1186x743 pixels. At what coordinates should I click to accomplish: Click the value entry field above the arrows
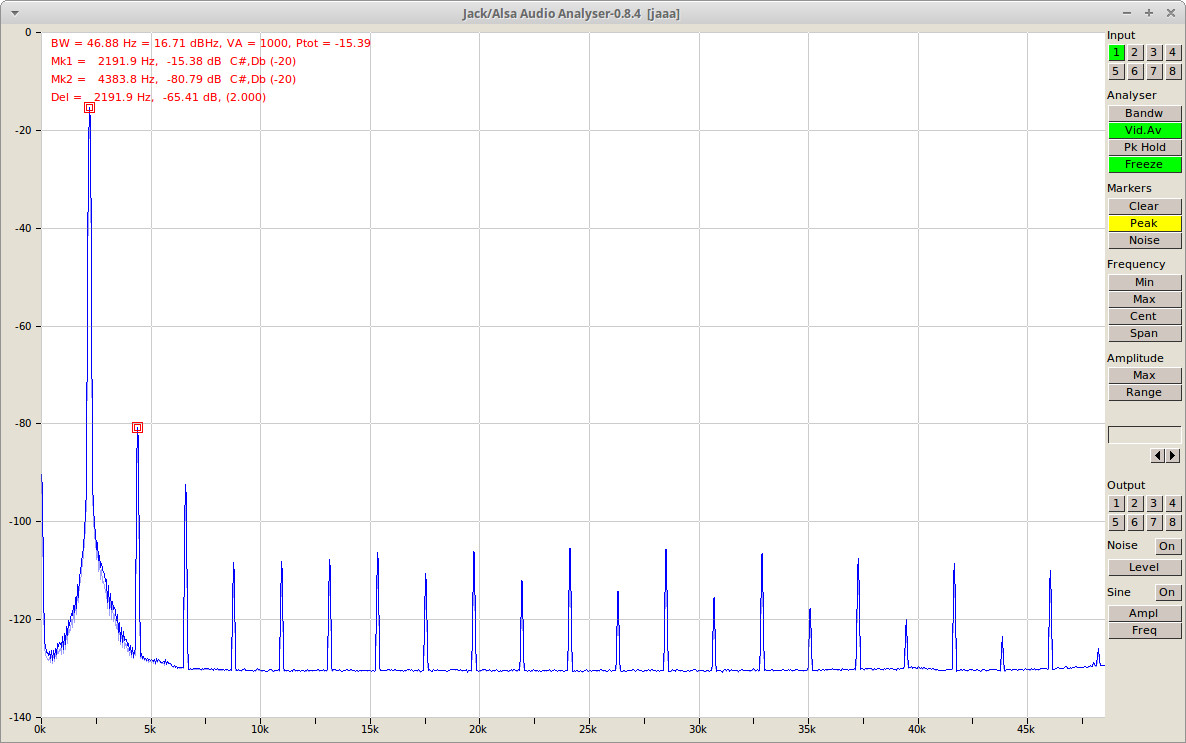coord(1144,434)
